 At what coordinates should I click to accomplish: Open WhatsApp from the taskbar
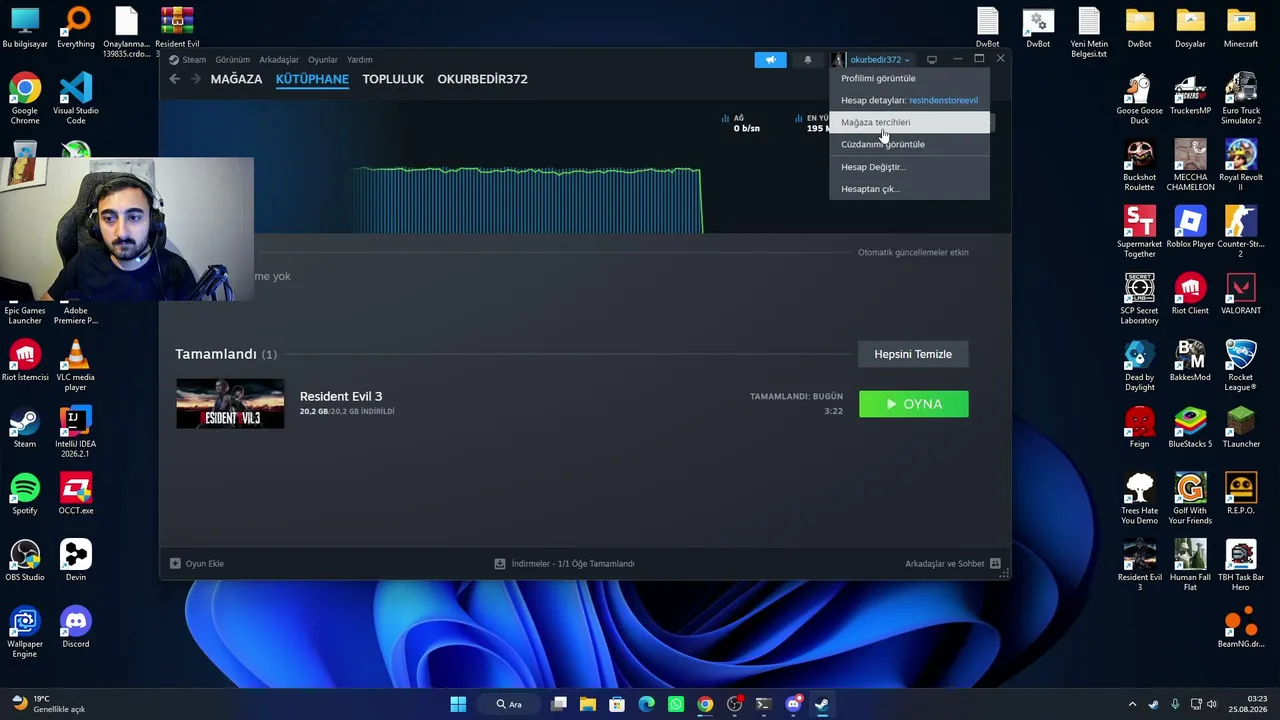point(676,704)
